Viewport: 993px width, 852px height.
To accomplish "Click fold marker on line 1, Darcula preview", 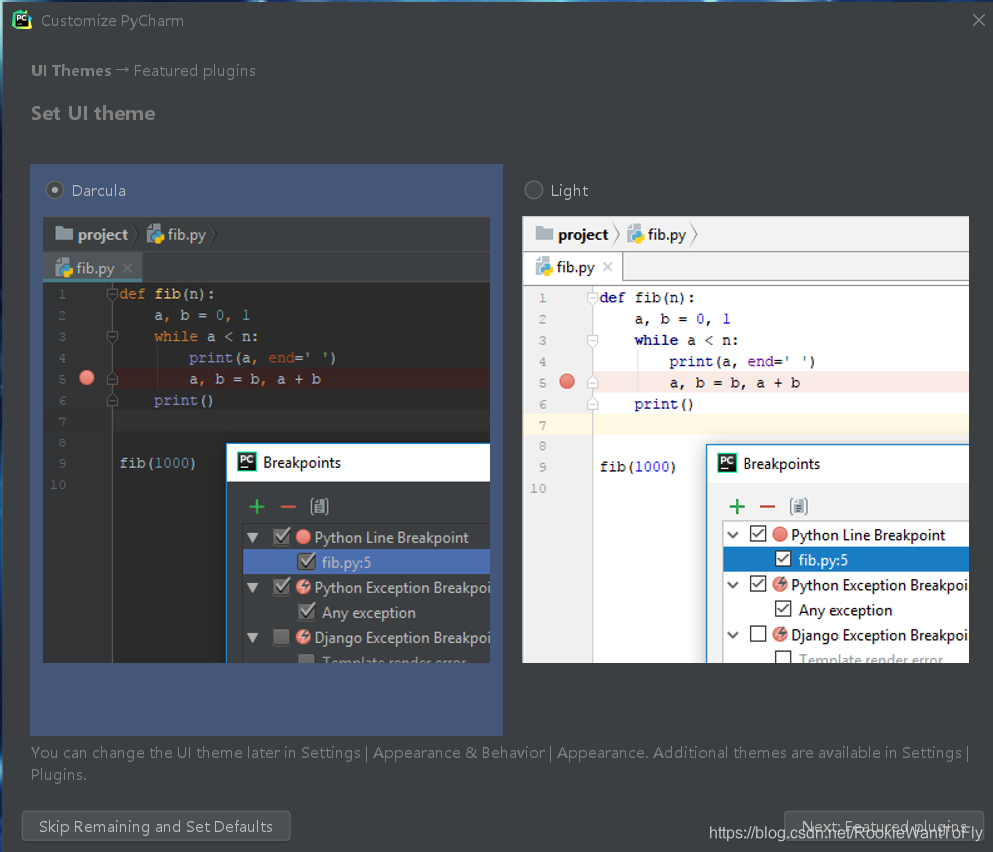I will coord(112,294).
